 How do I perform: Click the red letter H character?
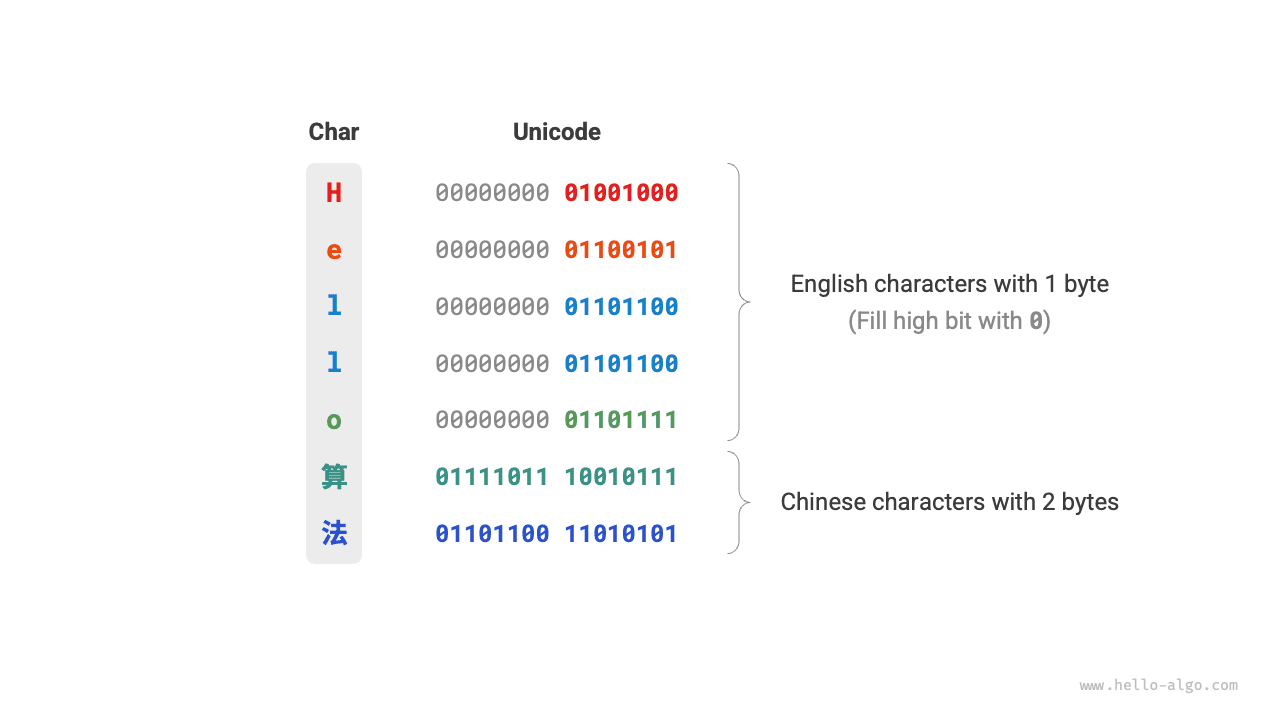coord(334,193)
